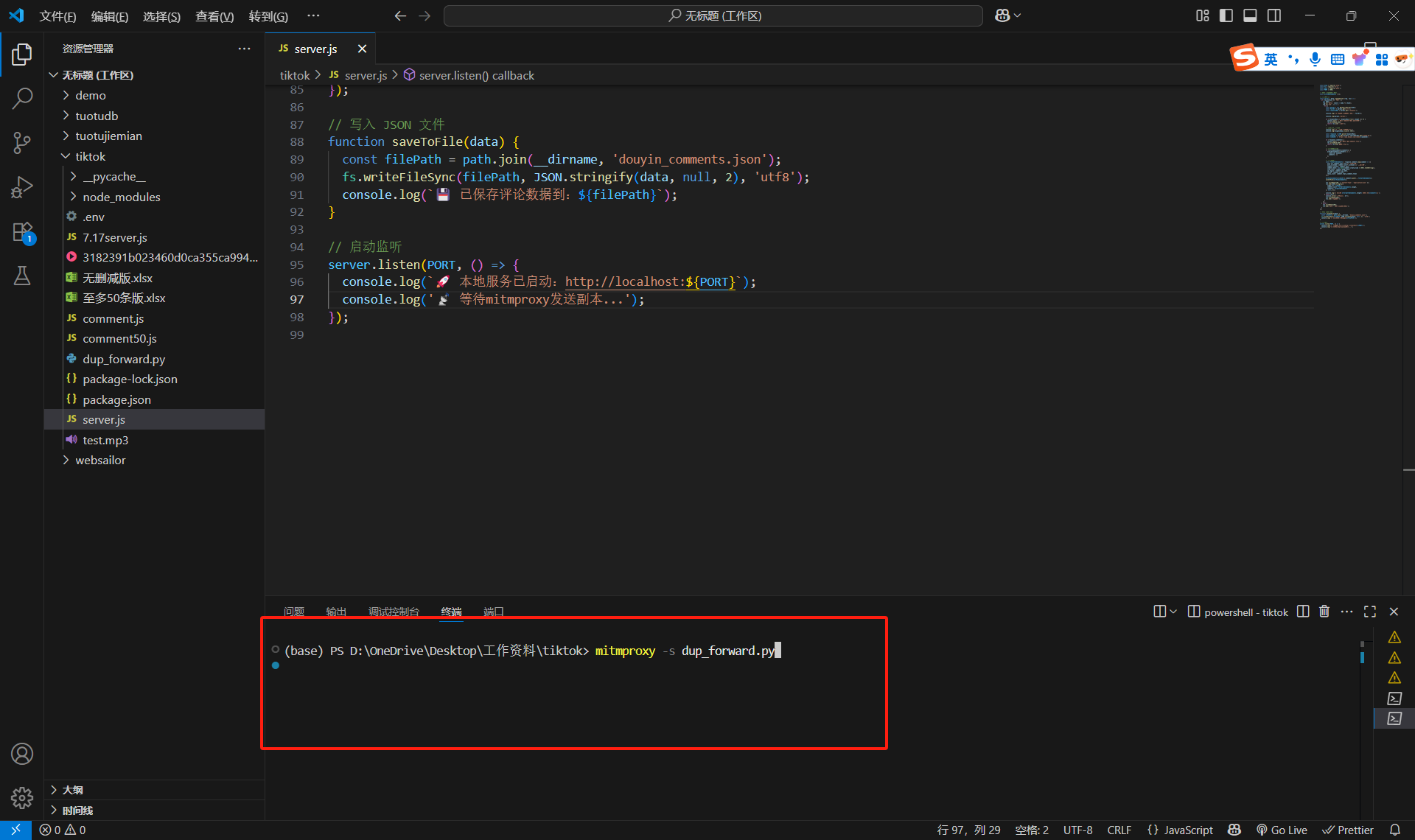Open the Manage gear settings icon
Viewport: 1415px width, 840px height.
point(22,797)
